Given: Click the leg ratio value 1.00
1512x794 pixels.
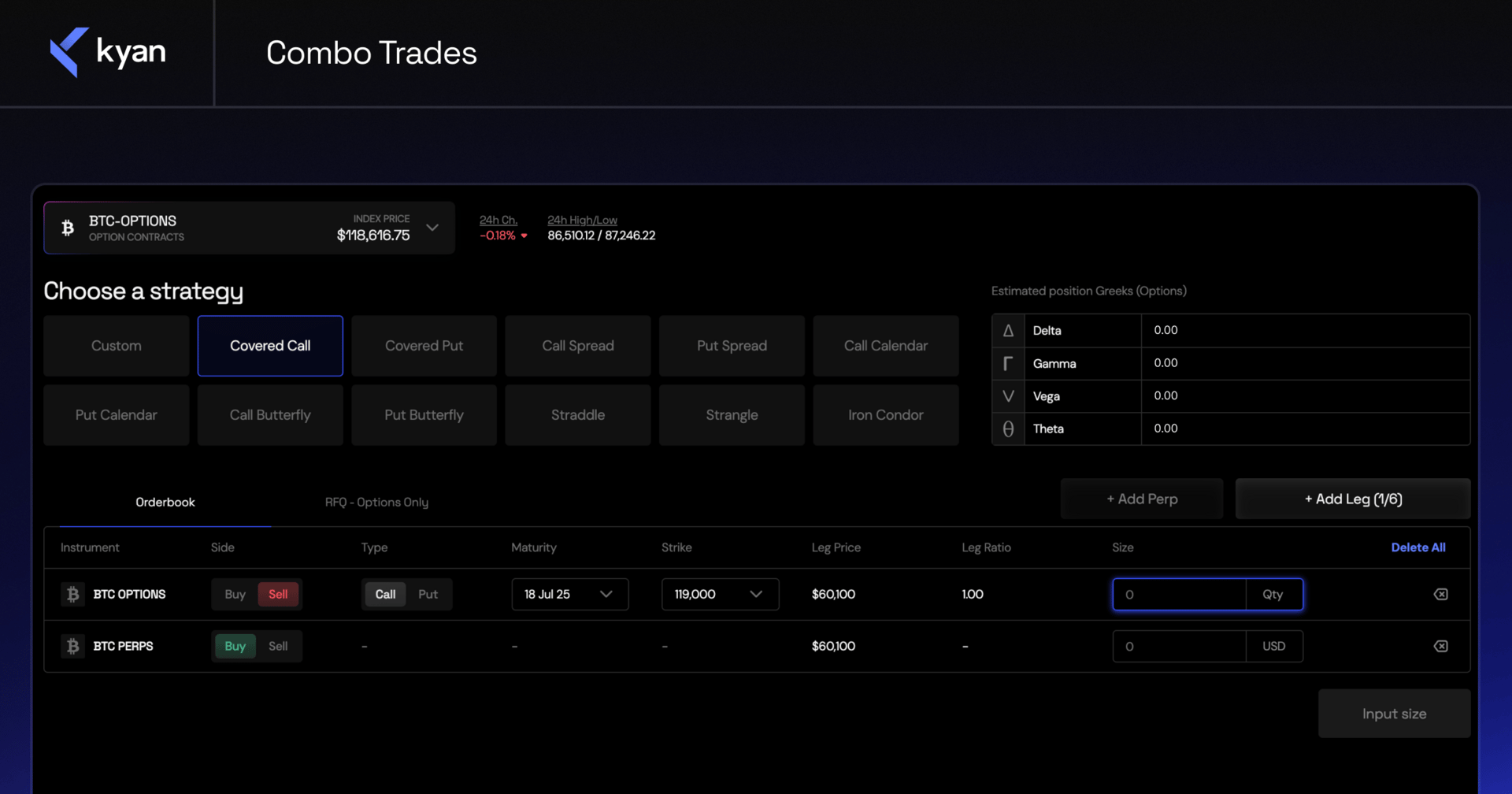Looking at the screenshot, I should click(x=973, y=594).
